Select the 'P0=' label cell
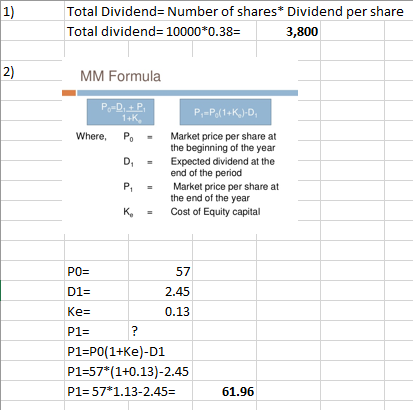This screenshot has width=413, height=410. coord(96,271)
